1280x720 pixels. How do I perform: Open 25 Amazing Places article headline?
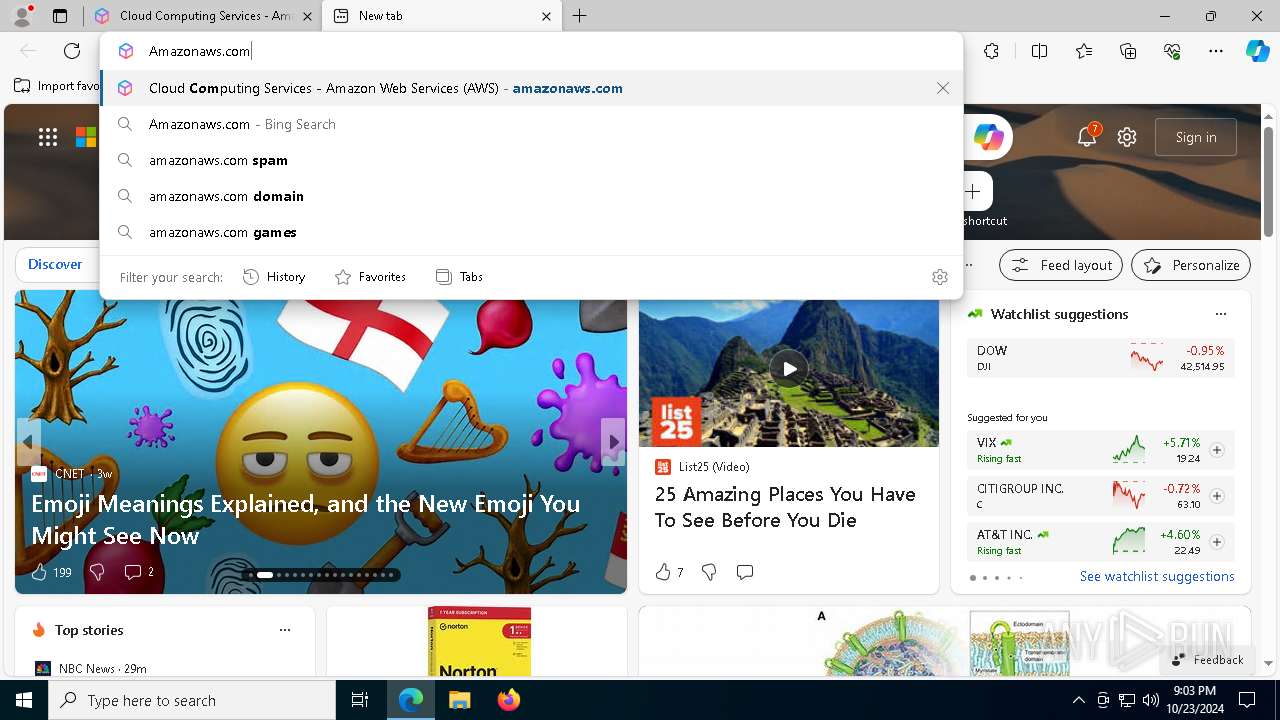coord(785,507)
